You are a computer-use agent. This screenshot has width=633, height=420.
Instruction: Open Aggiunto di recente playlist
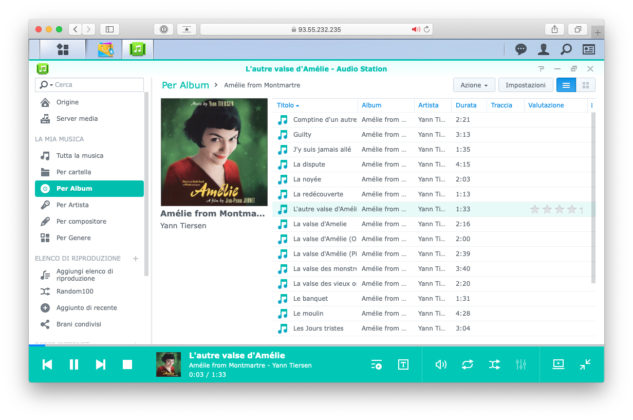tap(89, 308)
